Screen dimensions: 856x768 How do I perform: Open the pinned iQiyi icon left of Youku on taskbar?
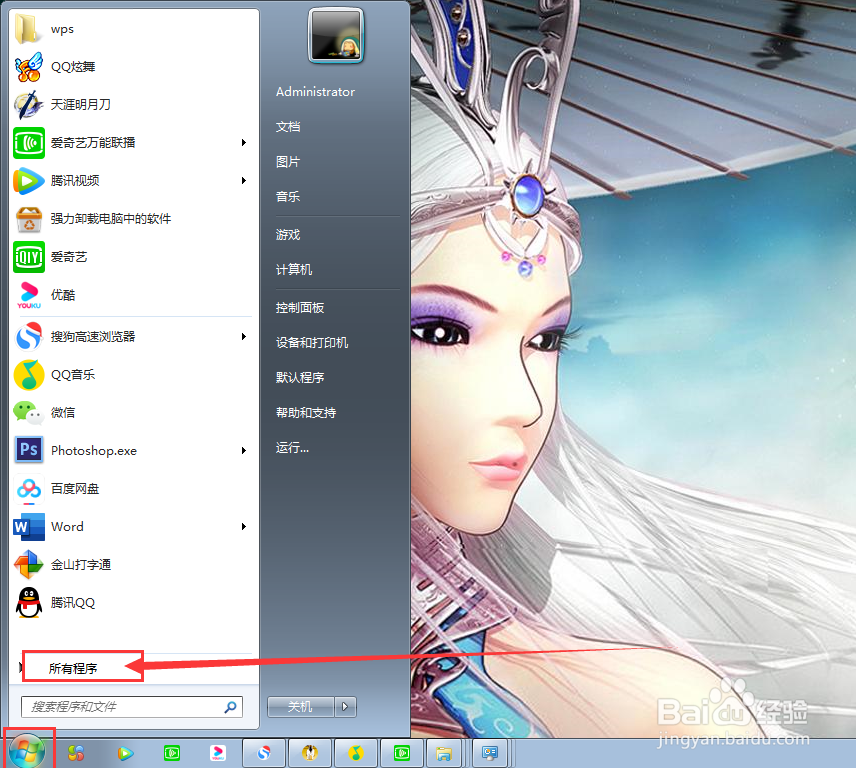coord(171,754)
